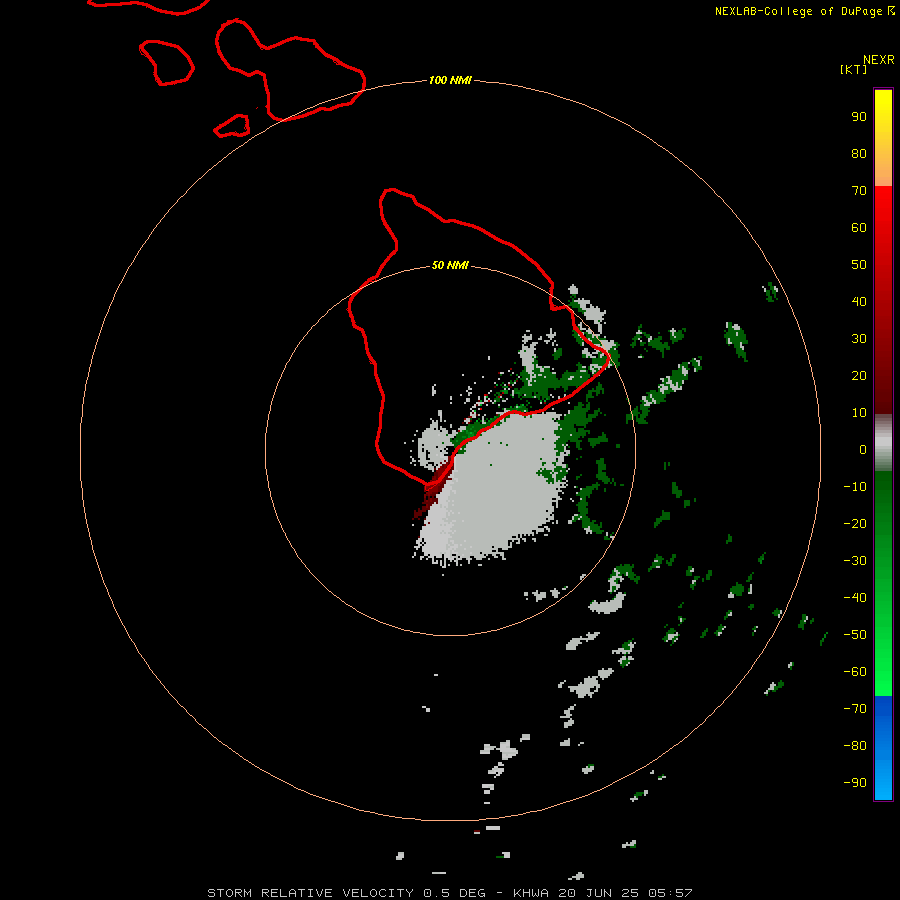
Task: Select the -20 scale value
Action: click(855, 523)
